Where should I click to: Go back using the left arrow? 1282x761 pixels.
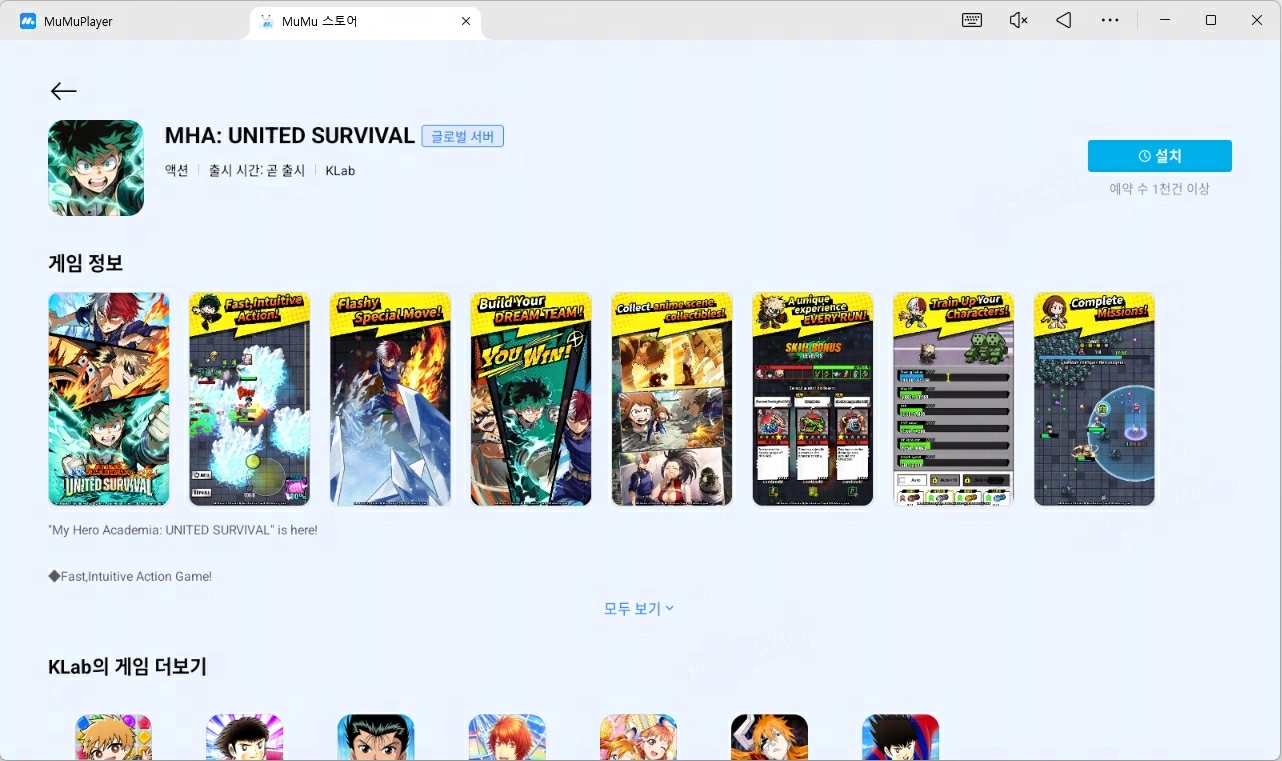coord(63,91)
